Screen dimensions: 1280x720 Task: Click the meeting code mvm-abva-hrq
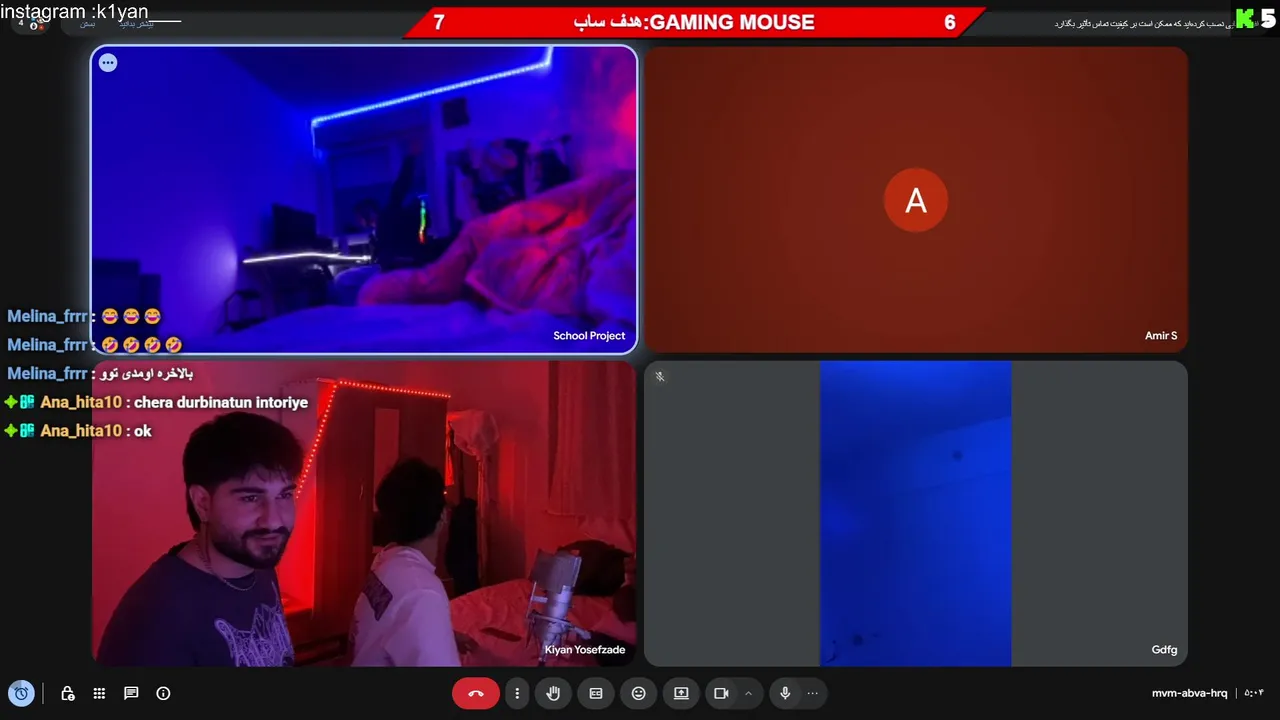(1189, 693)
